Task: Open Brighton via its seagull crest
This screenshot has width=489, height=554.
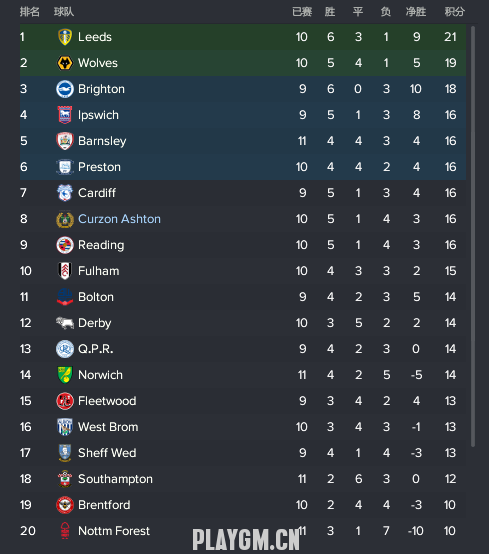Action: tap(65, 89)
